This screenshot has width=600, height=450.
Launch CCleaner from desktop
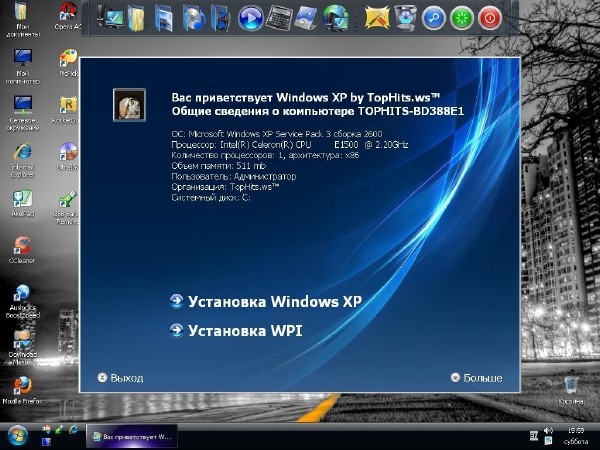[x=22, y=250]
